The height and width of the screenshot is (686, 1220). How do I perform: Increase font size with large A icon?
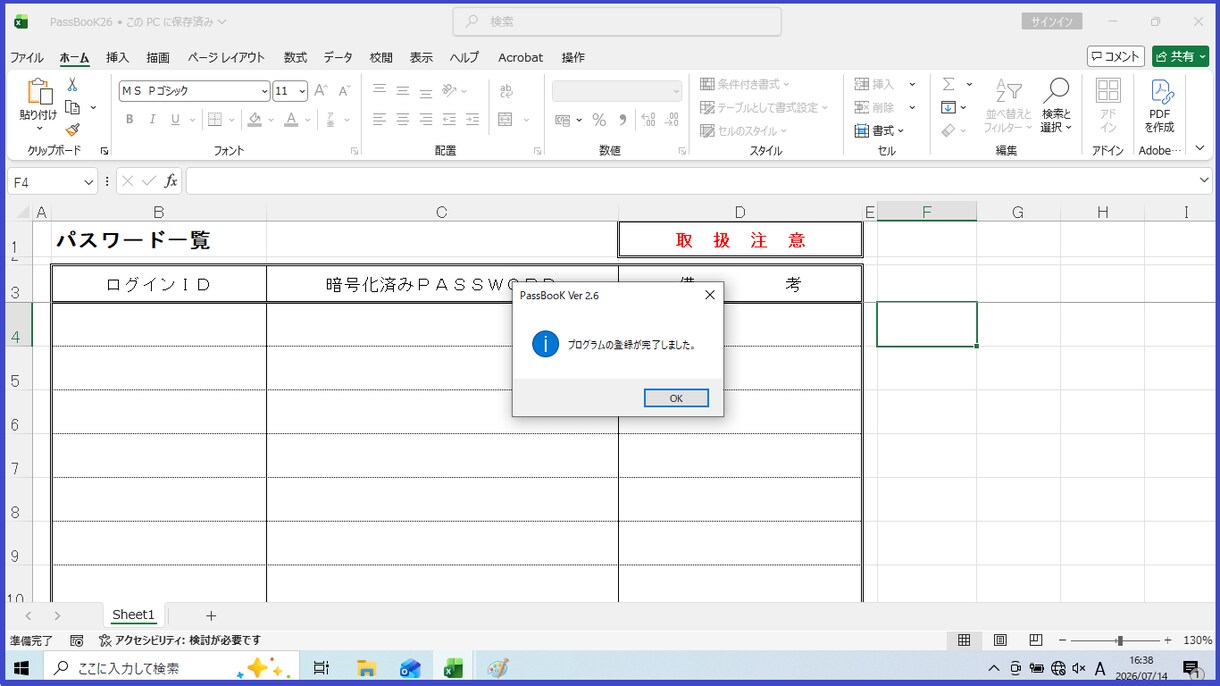[x=321, y=91]
